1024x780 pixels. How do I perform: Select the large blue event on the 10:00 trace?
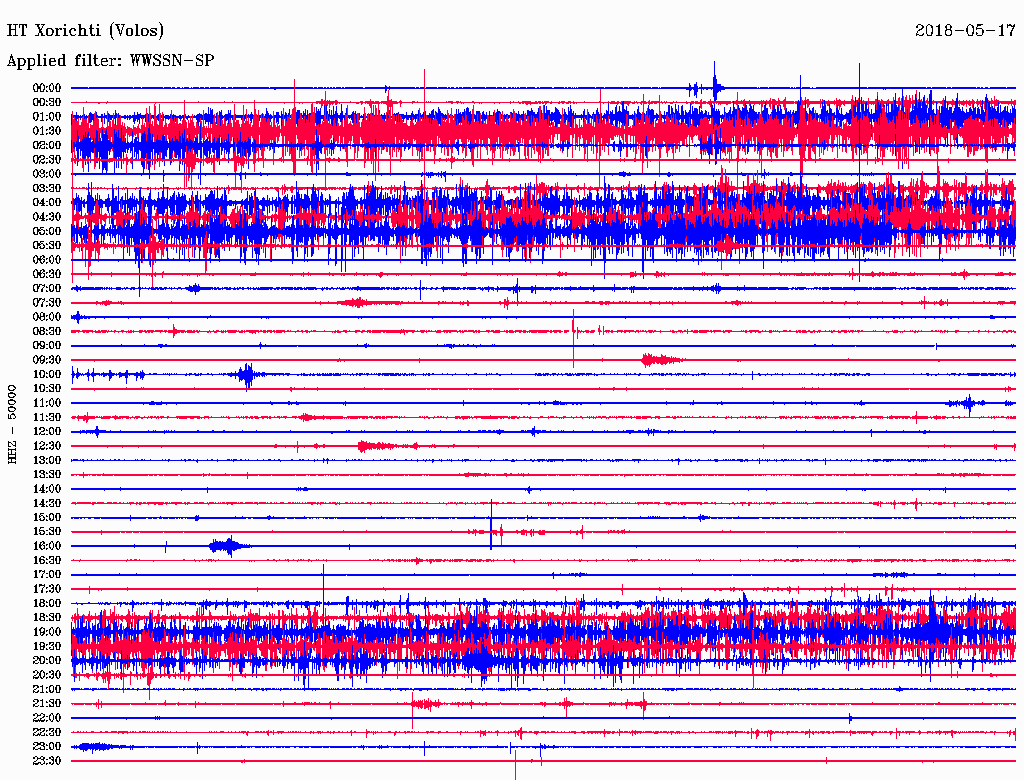click(x=246, y=375)
